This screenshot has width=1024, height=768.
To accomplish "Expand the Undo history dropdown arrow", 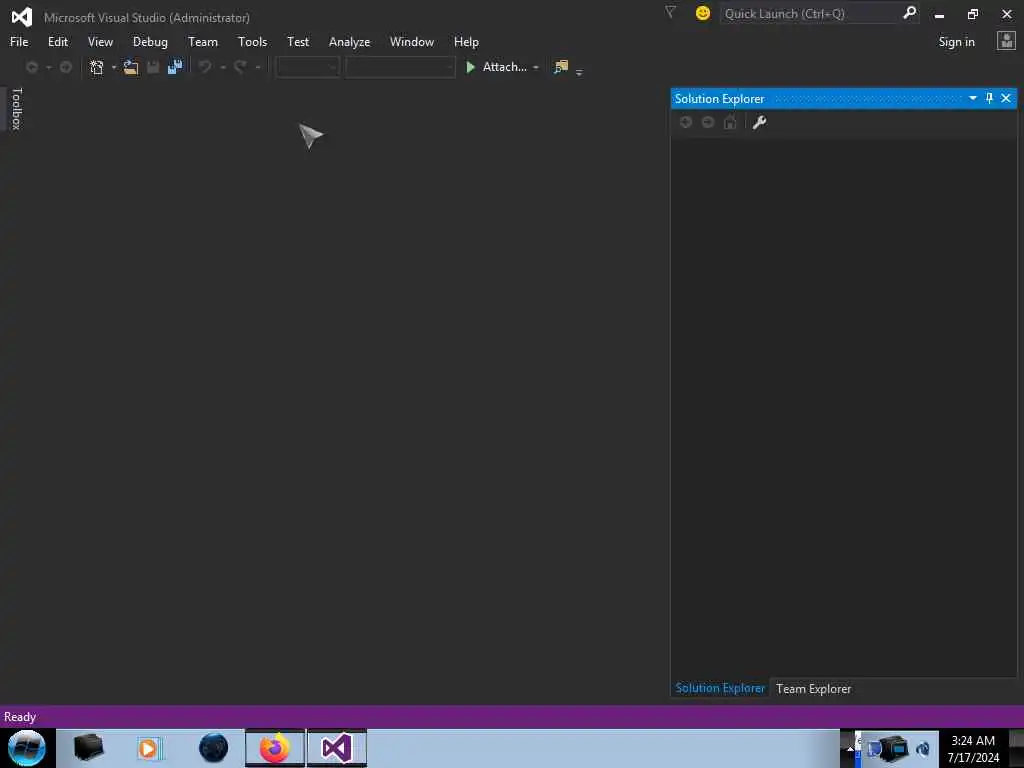I will pyautogui.click(x=223, y=67).
